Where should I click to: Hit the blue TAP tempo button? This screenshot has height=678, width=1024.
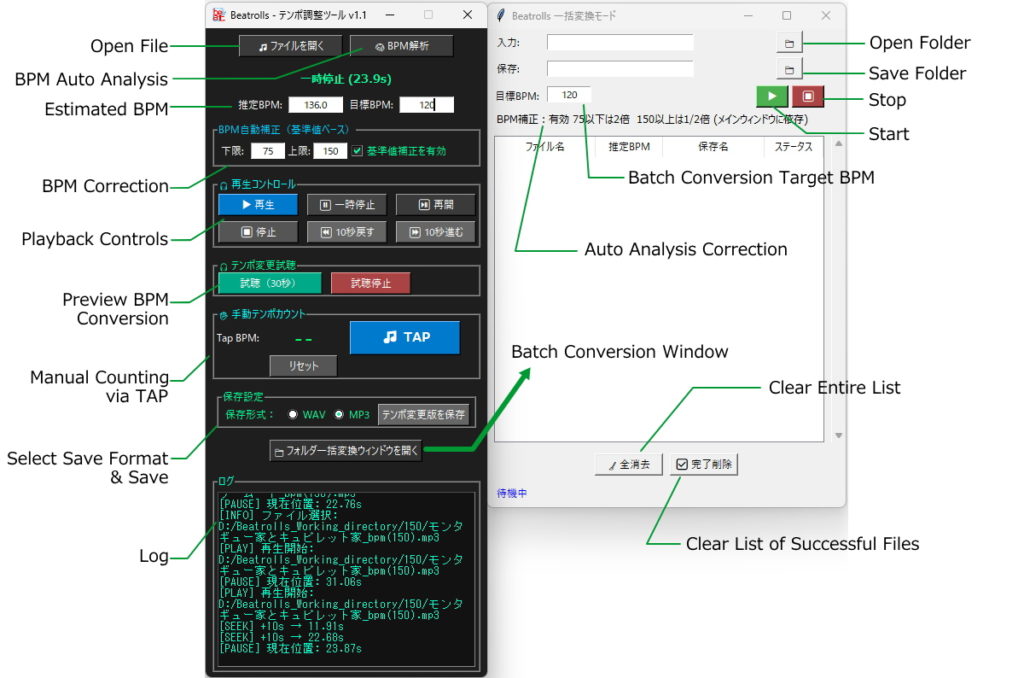(x=405, y=337)
